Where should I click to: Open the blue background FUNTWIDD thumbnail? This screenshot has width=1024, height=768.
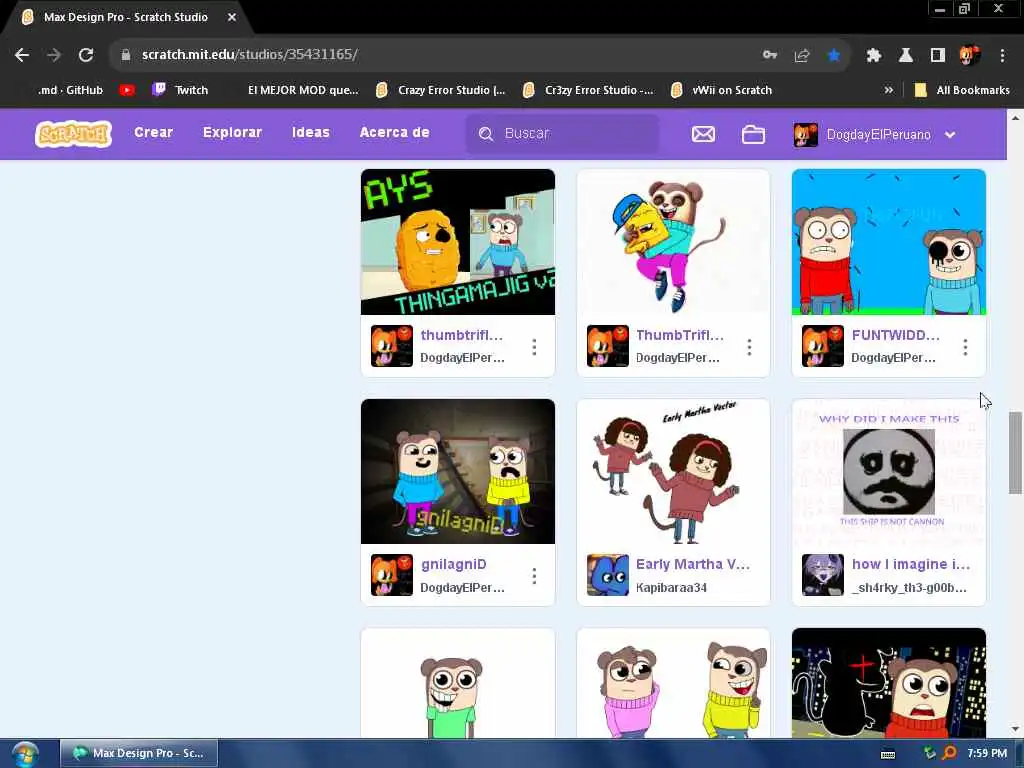[x=889, y=242]
